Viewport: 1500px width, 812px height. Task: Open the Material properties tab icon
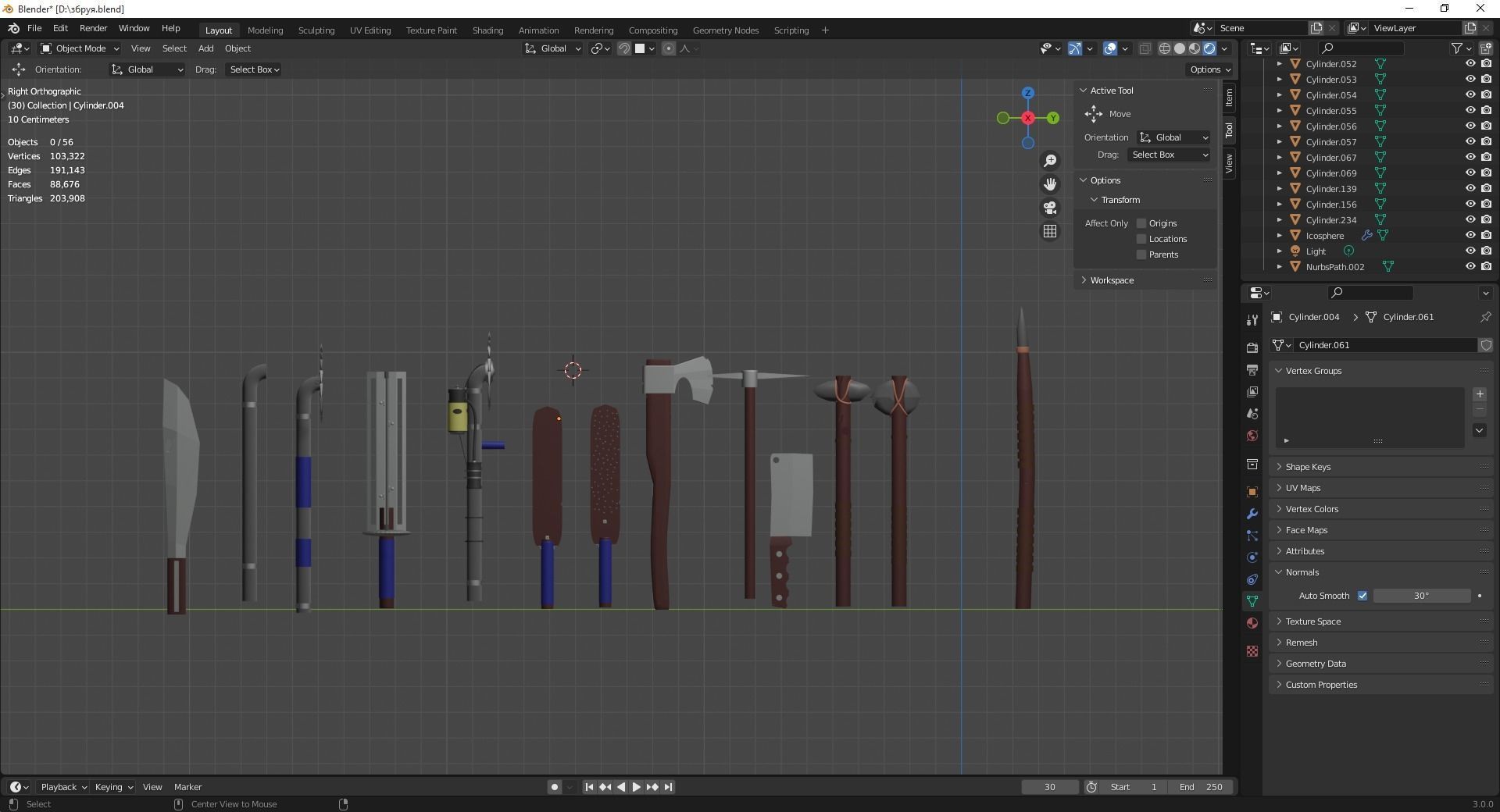(1252, 623)
